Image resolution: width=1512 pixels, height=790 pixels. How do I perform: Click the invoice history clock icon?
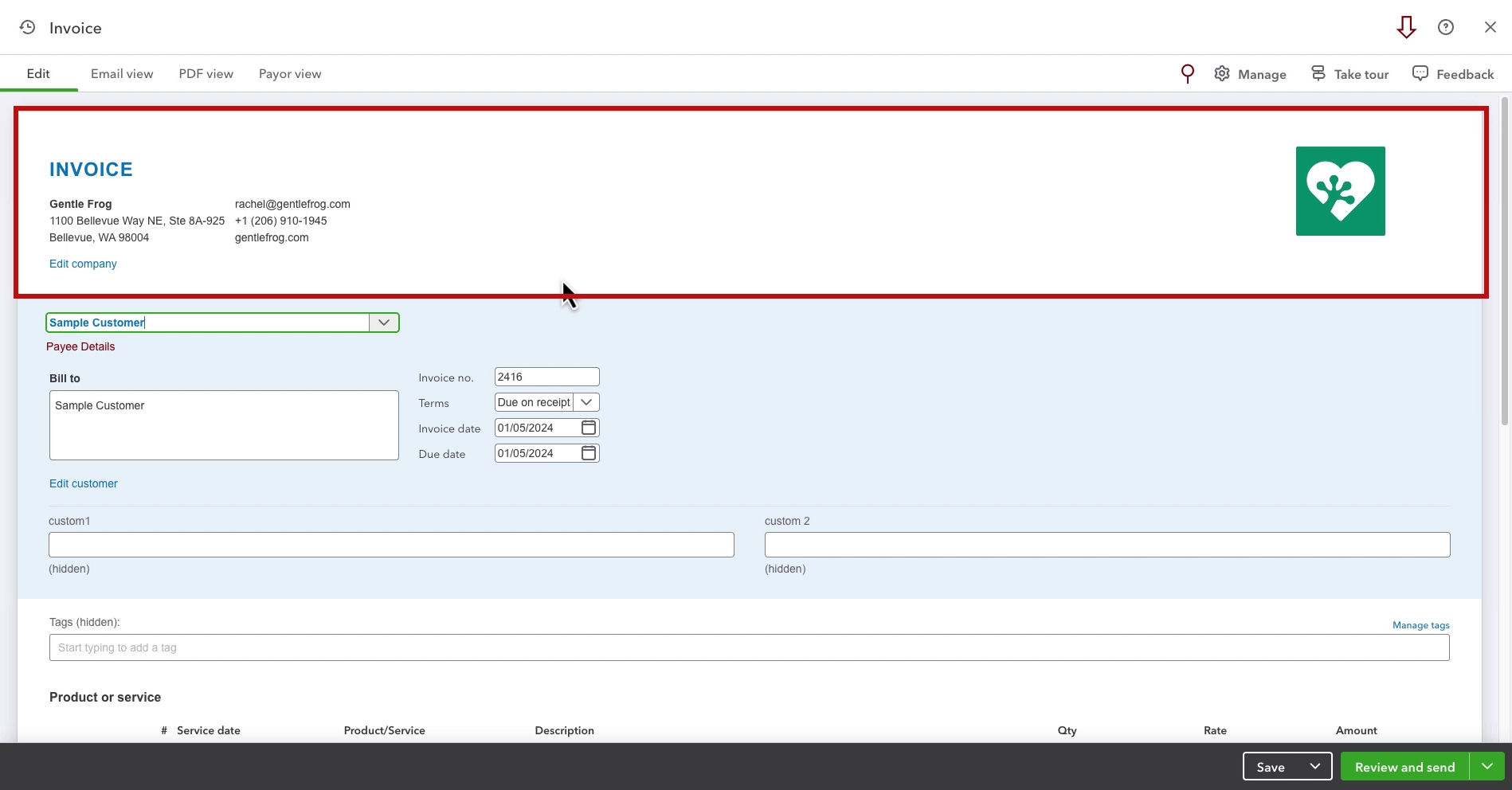click(x=27, y=27)
